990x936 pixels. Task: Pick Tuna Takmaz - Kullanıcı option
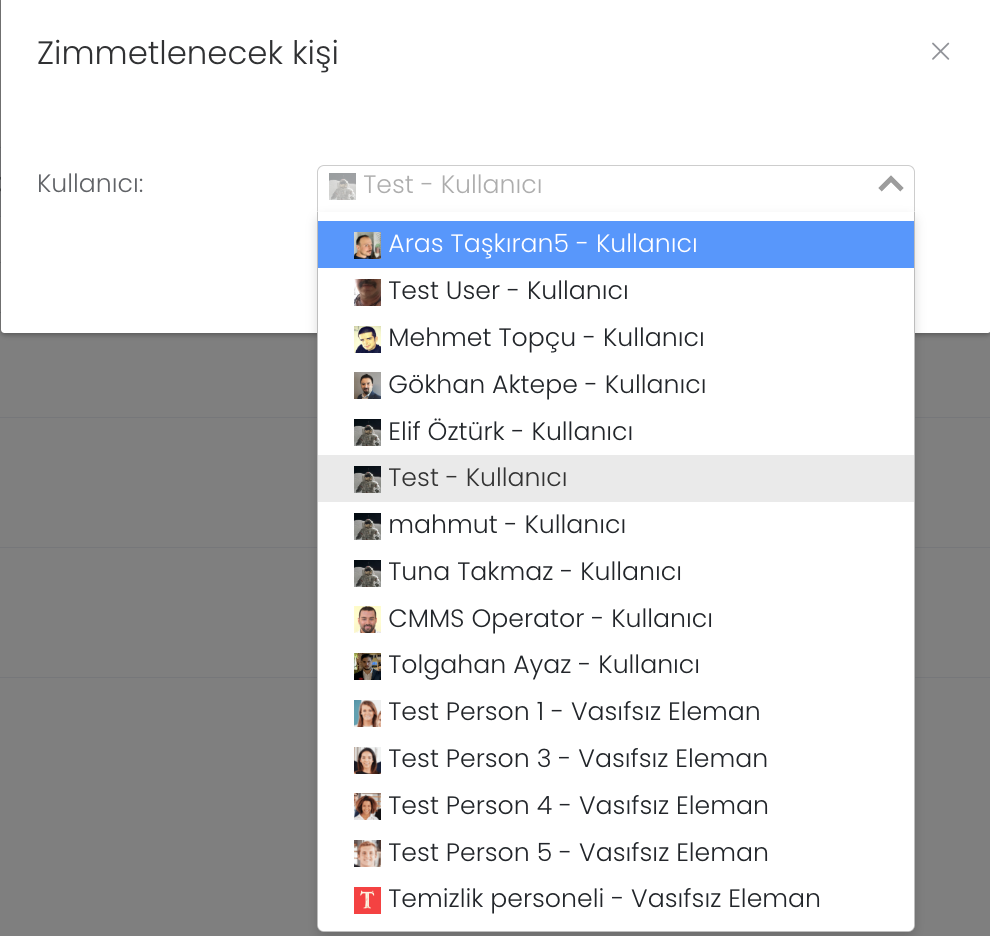pyautogui.click(x=535, y=572)
